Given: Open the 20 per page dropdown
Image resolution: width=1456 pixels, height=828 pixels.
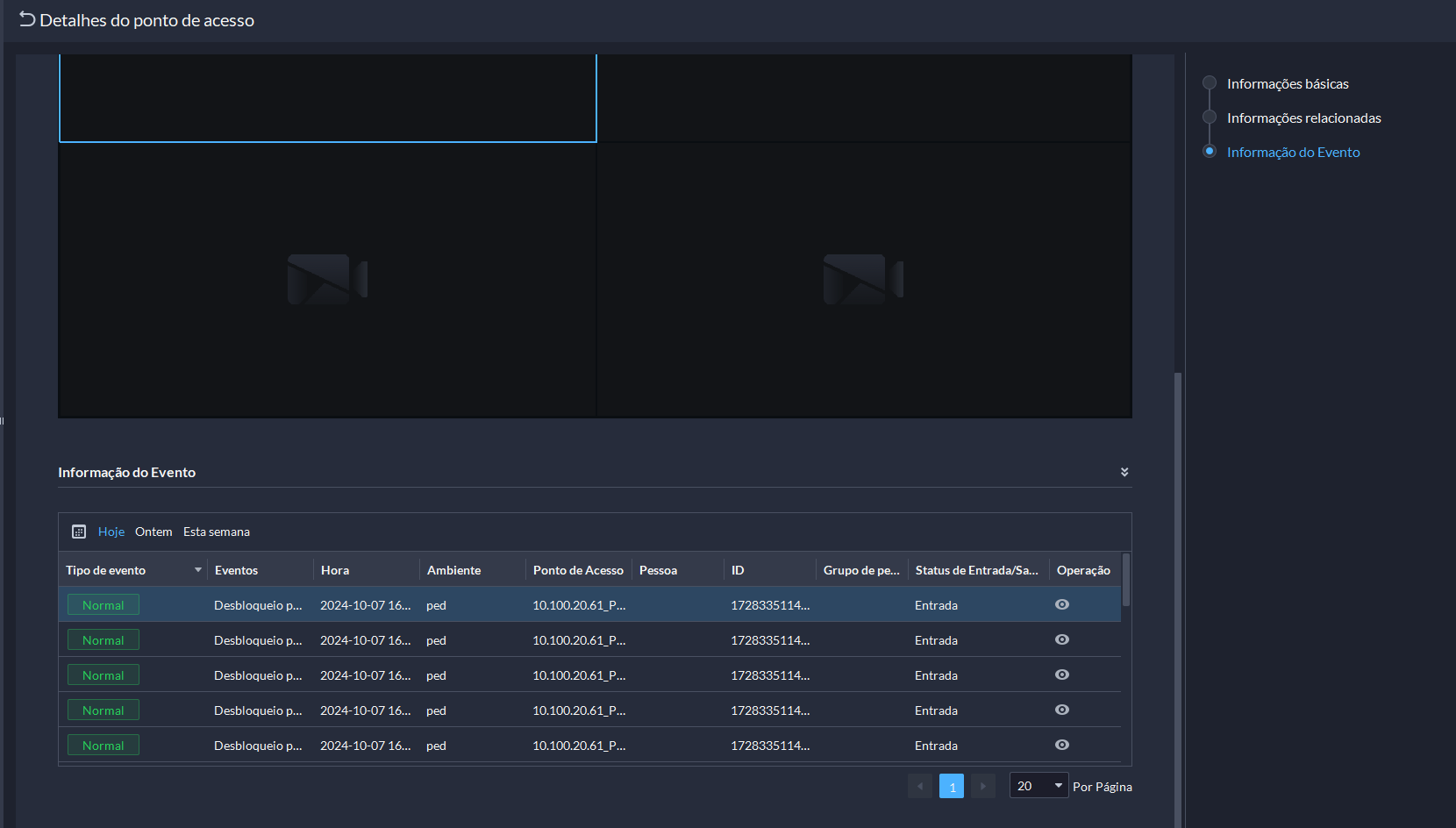Looking at the screenshot, I should click(1038, 786).
